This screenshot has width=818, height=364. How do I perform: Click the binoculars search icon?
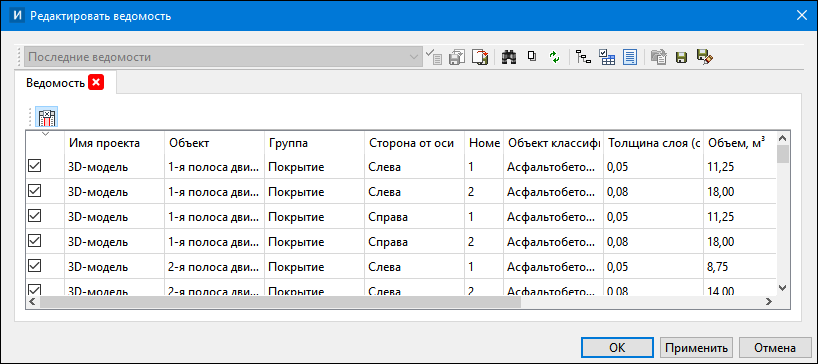click(509, 57)
